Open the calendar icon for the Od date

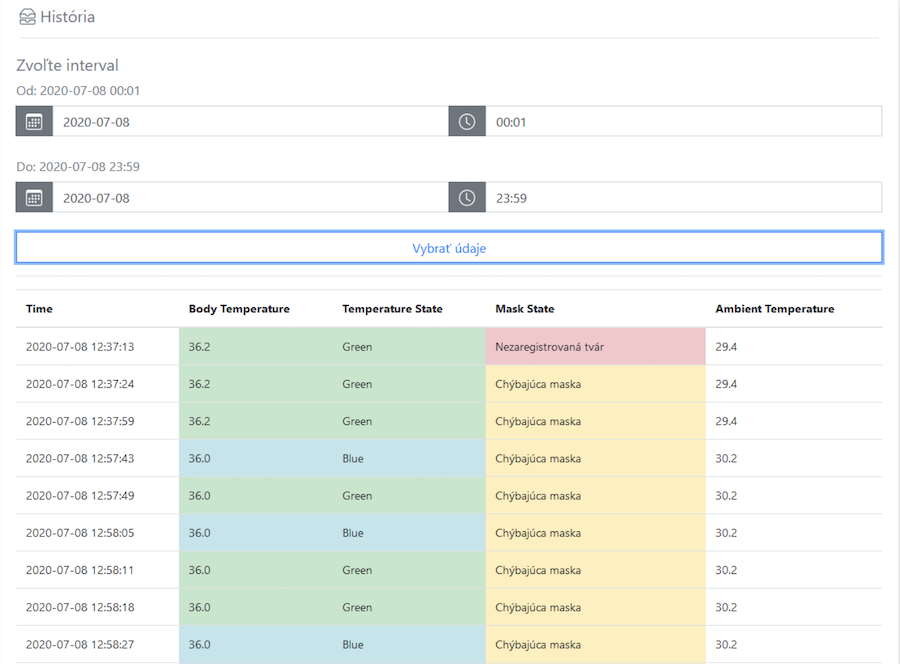[x=34, y=122]
